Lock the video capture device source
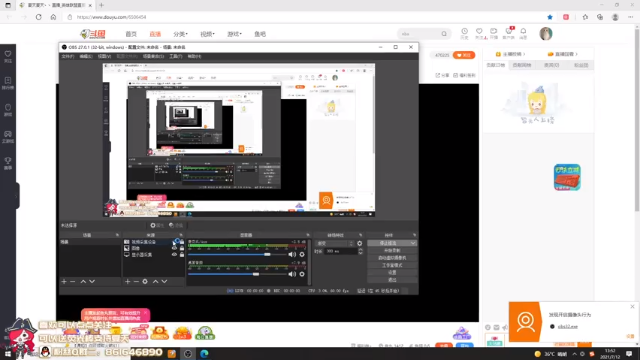The width and height of the screenshot is (640, 360). click(x=182, y=242)
